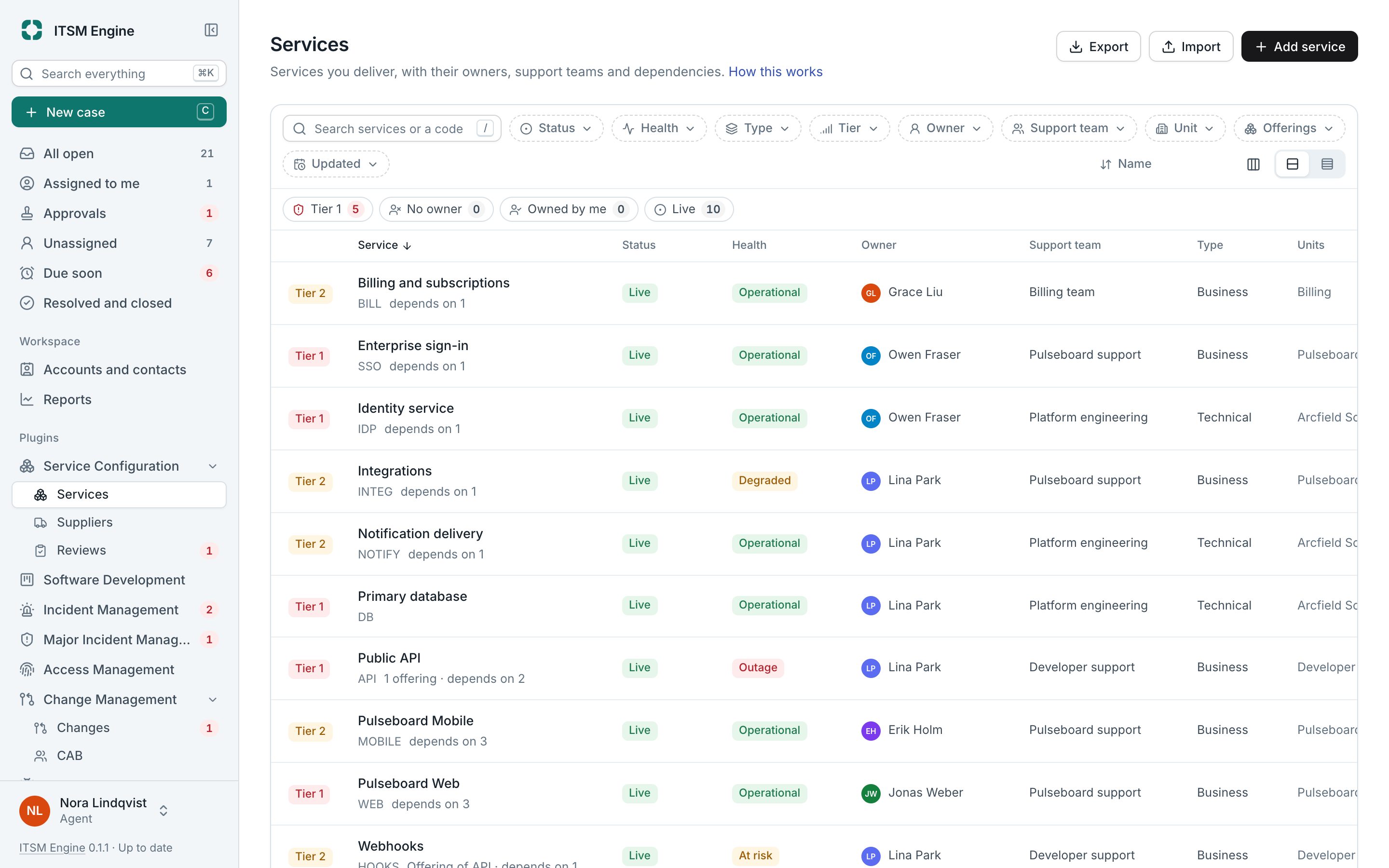Toggle the Owned by me filter
Screen dimensions: 1389x868
569,210
